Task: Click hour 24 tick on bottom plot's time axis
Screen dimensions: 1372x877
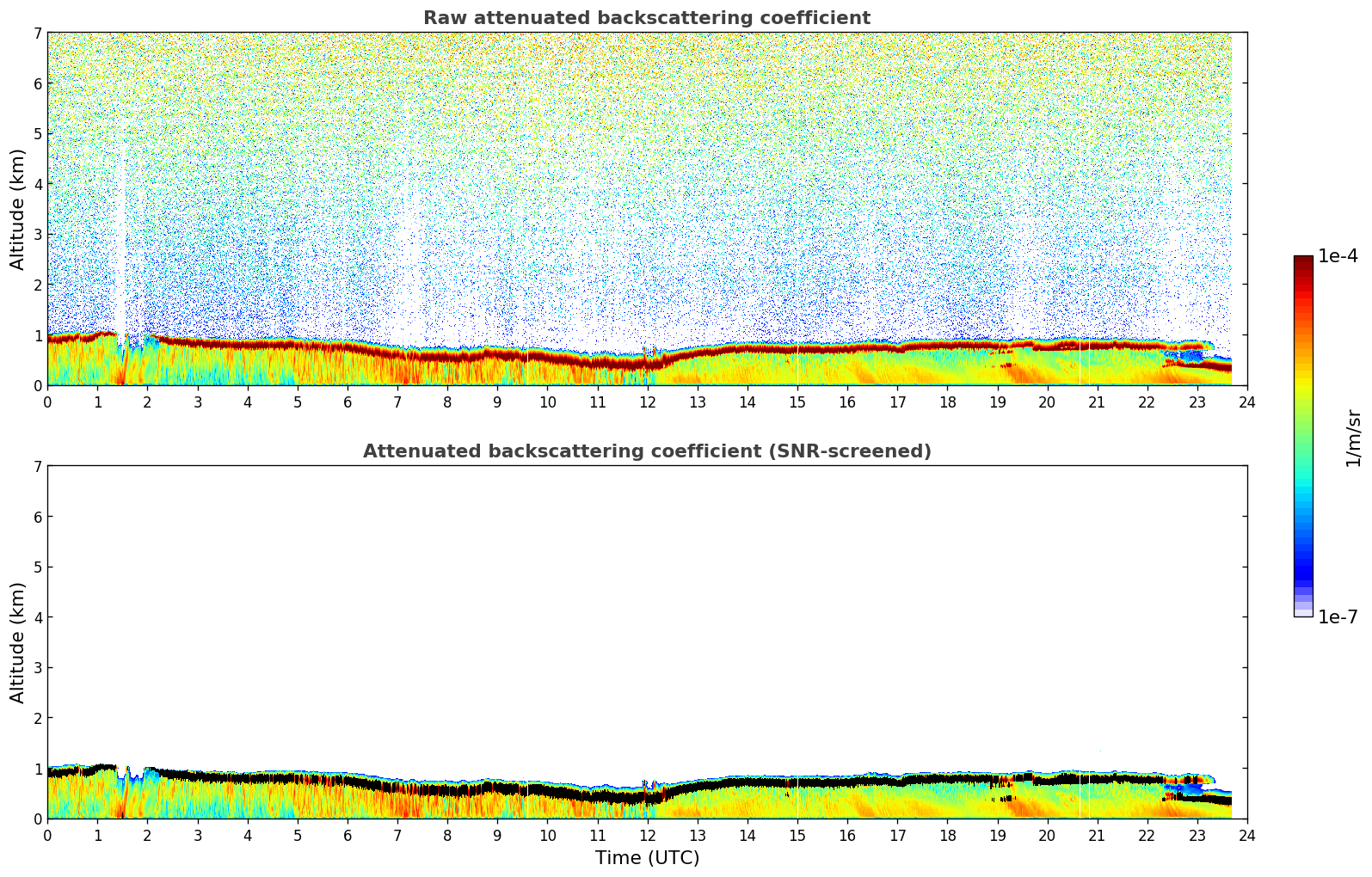Action: click(1246, 835)
